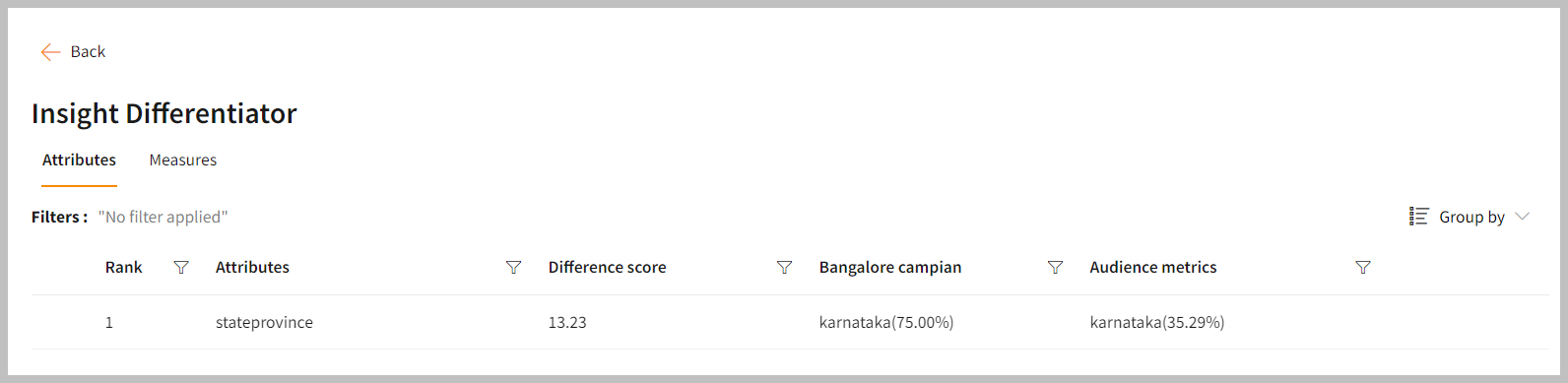Click the karnataka(75.00%) cell

[886, 323]
